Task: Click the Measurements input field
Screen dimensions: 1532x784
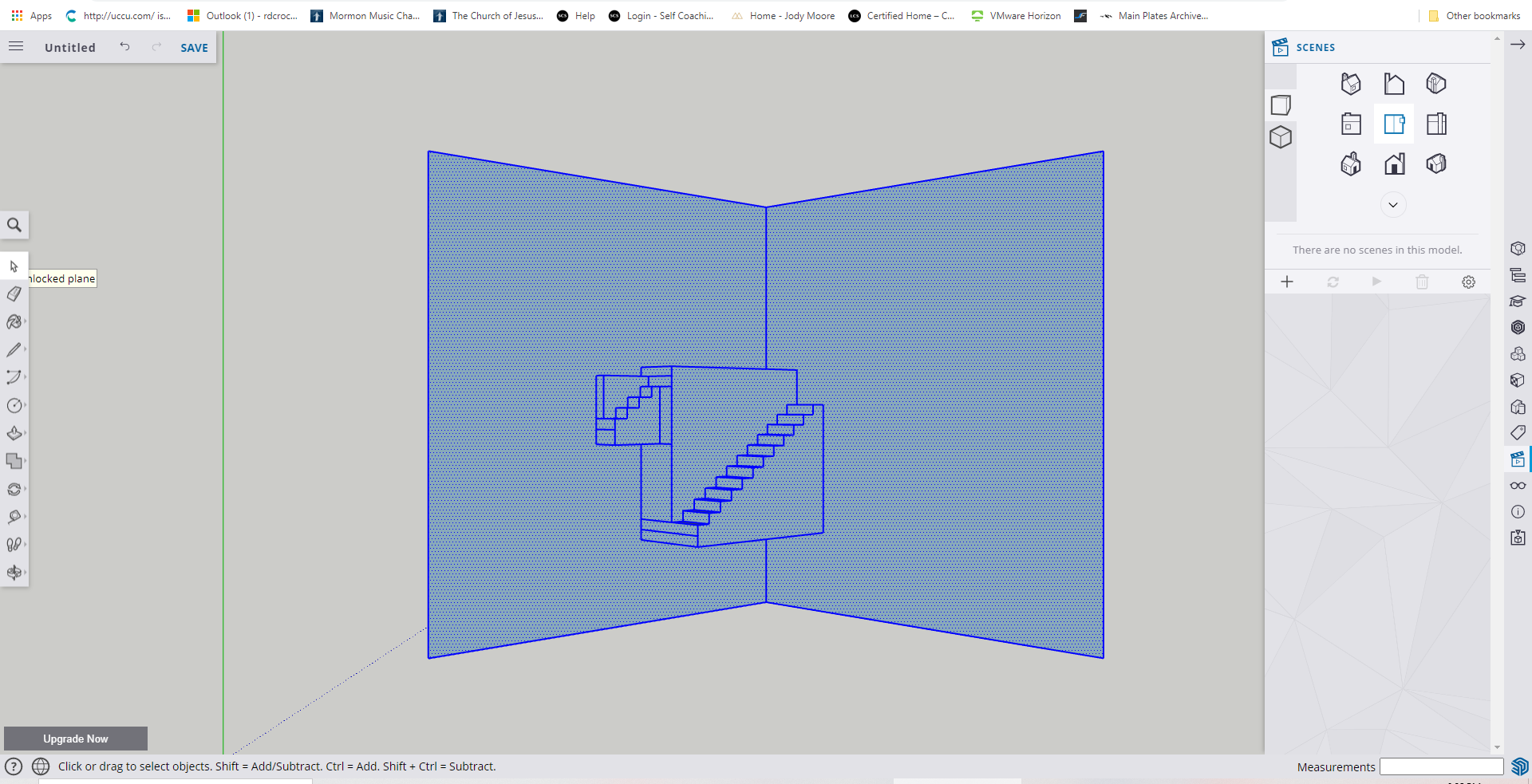Action: tap(1441, 766)
